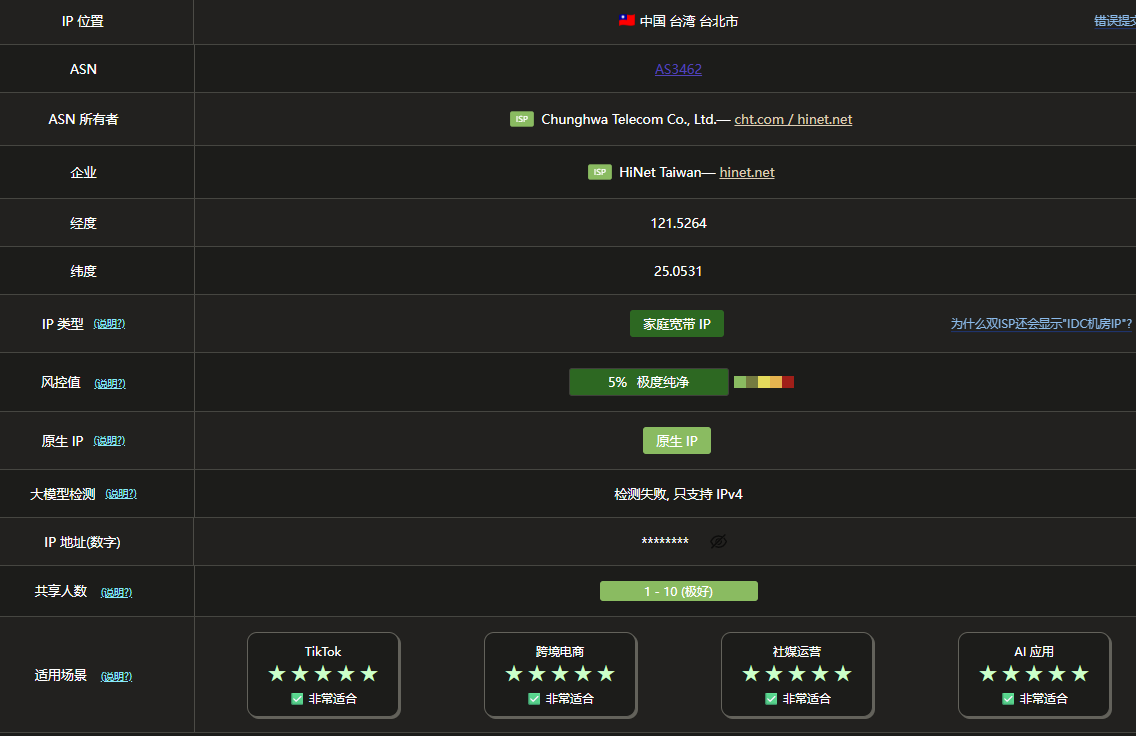The width and height of the screenshot is (1136, 736).
Task: Open the hinet.net link in 企业 row
Action: tap(747, 172)
